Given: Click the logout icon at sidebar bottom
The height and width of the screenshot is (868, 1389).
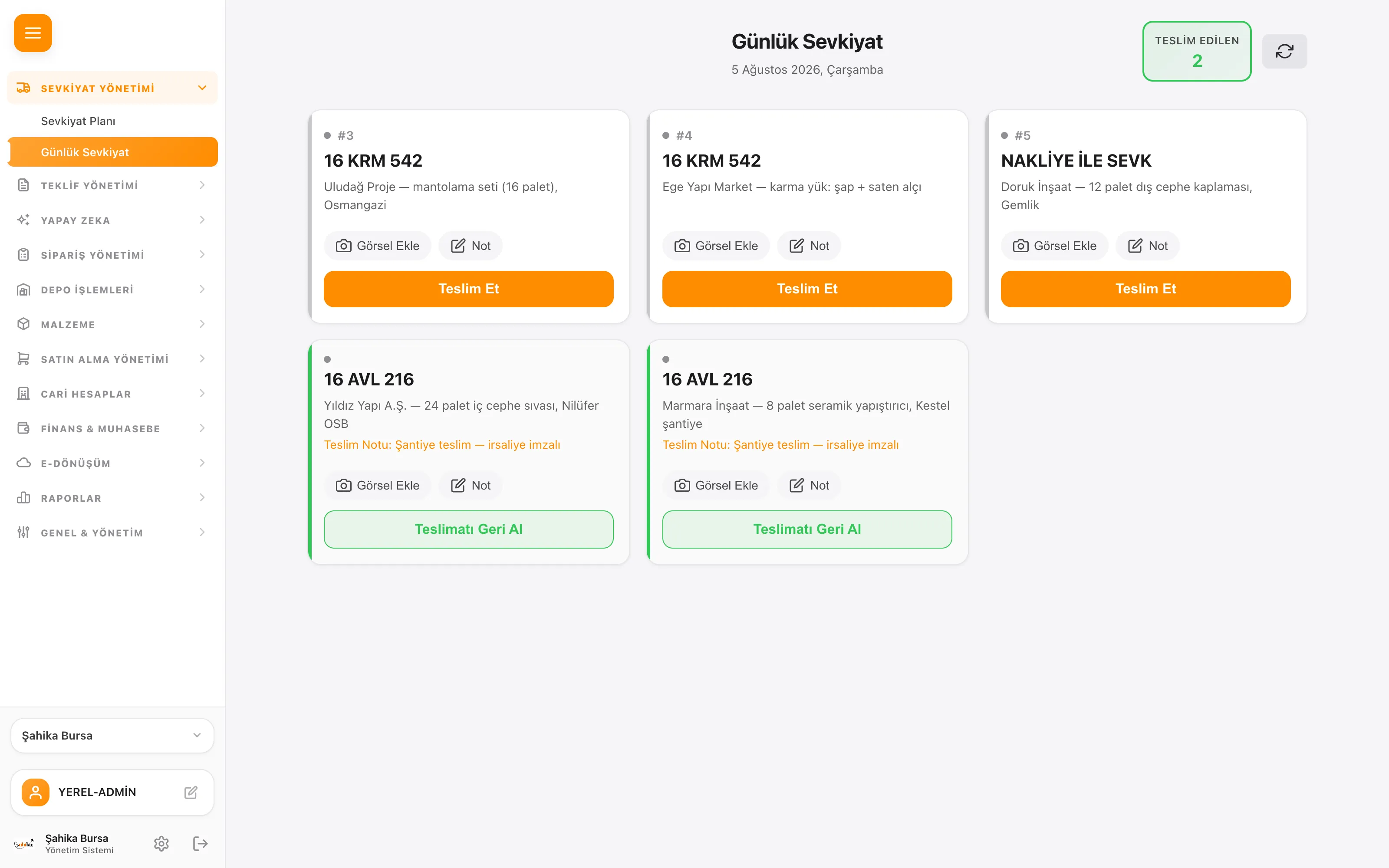Looking at the screenshot, I should point(200,843).
